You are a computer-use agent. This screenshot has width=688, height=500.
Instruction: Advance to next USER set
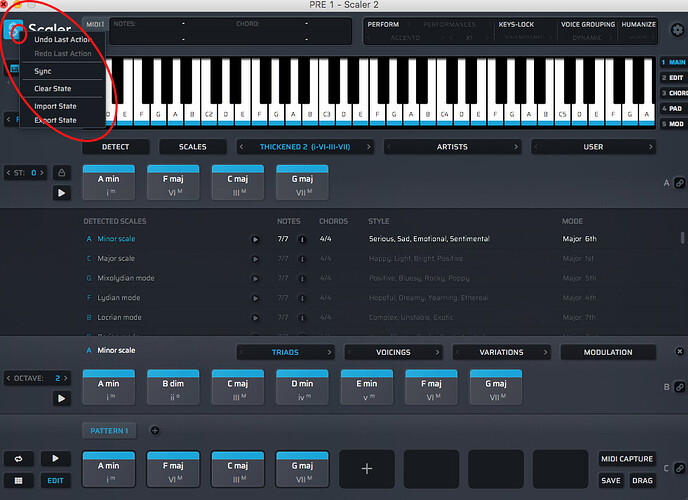click(x=650, y=147)
